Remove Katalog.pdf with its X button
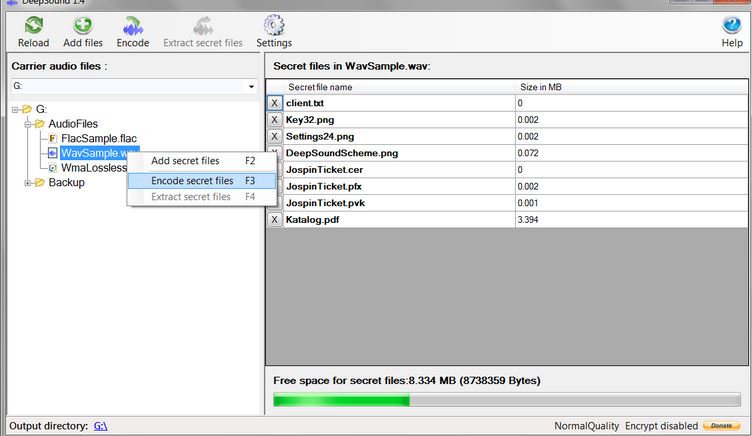This screenshot has width=752, height=436. (x=274, y=220)
